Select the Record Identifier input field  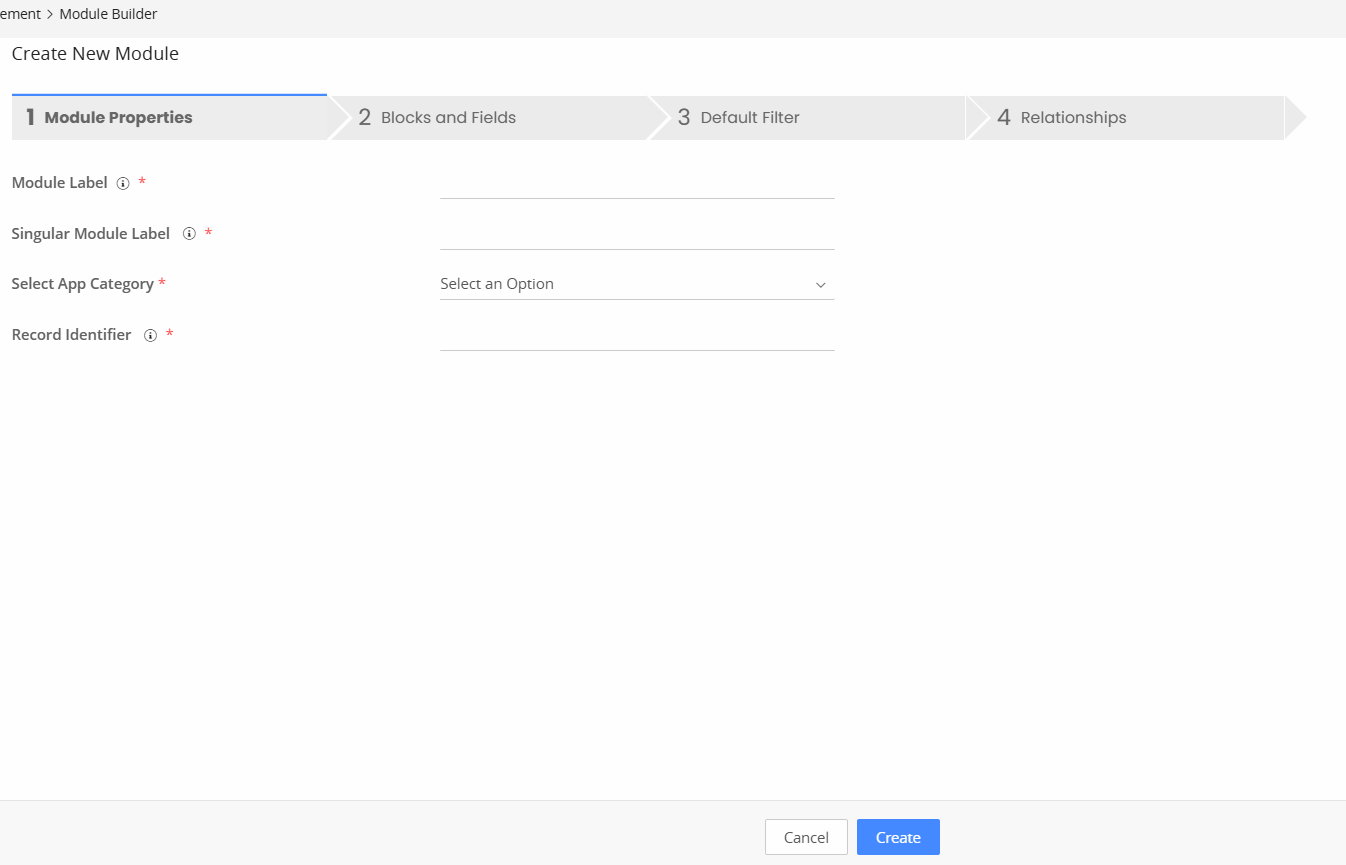pos(636,336)
